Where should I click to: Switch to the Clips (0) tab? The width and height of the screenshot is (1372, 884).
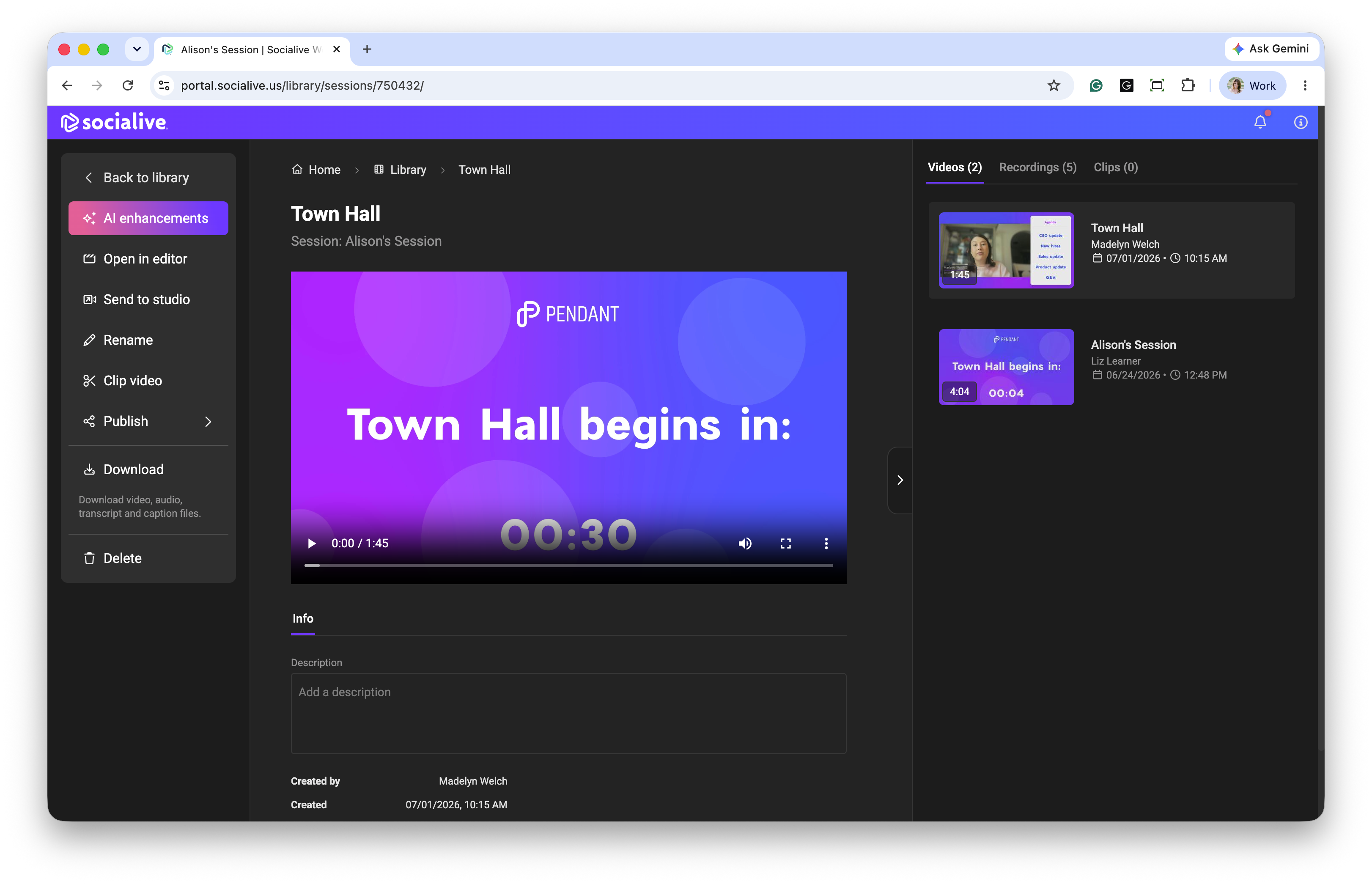1116,167
